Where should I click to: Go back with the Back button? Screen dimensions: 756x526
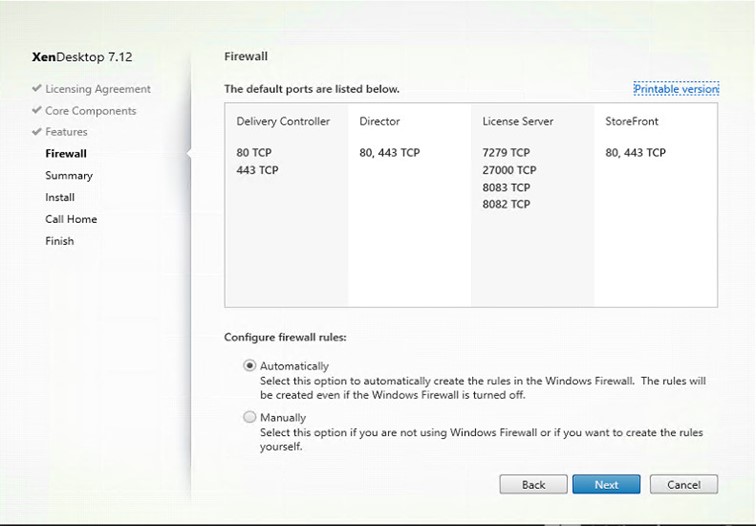pos(533,485)
